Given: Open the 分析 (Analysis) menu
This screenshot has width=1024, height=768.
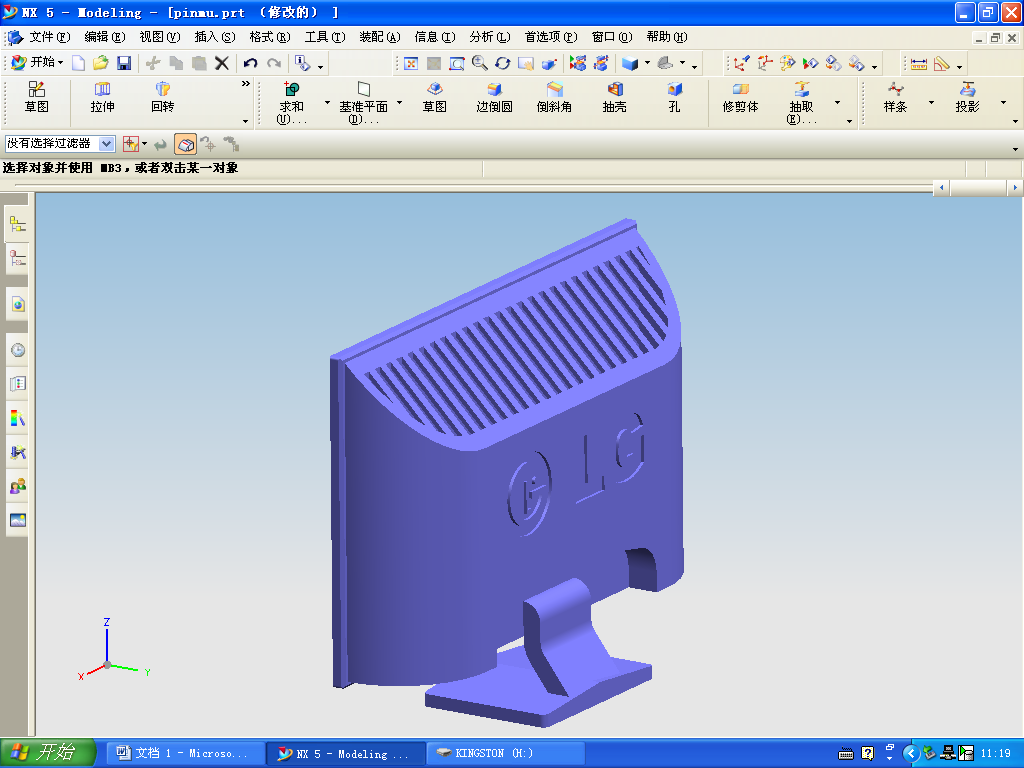Looking at the screenshot, I should (489, 37).
